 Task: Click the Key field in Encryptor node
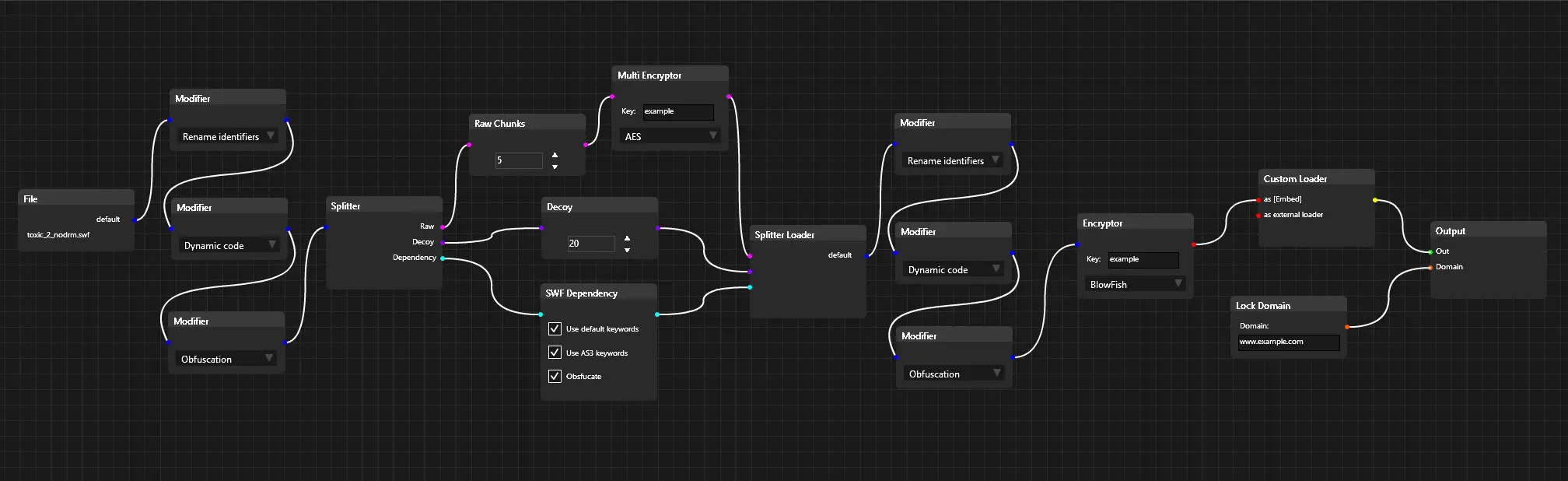pos(1143,259)
